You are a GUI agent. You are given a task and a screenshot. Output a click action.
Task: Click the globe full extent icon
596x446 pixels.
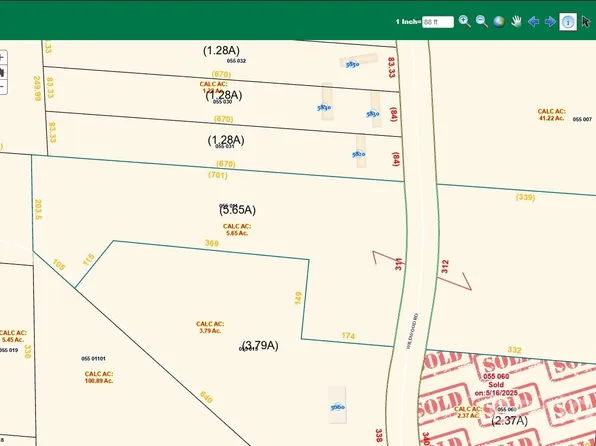pyautogui.click(x=499, y=22)
